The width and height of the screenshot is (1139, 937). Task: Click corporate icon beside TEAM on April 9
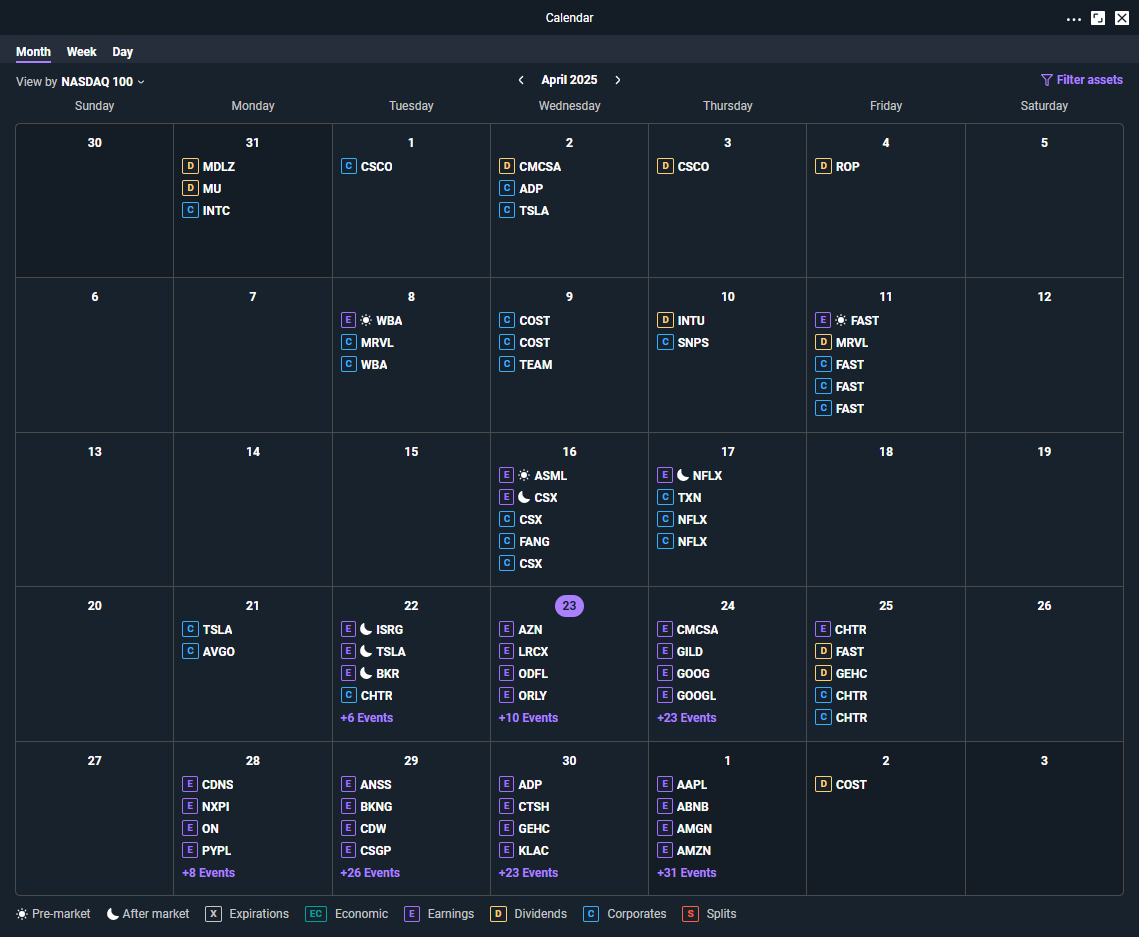pos(507,365)
